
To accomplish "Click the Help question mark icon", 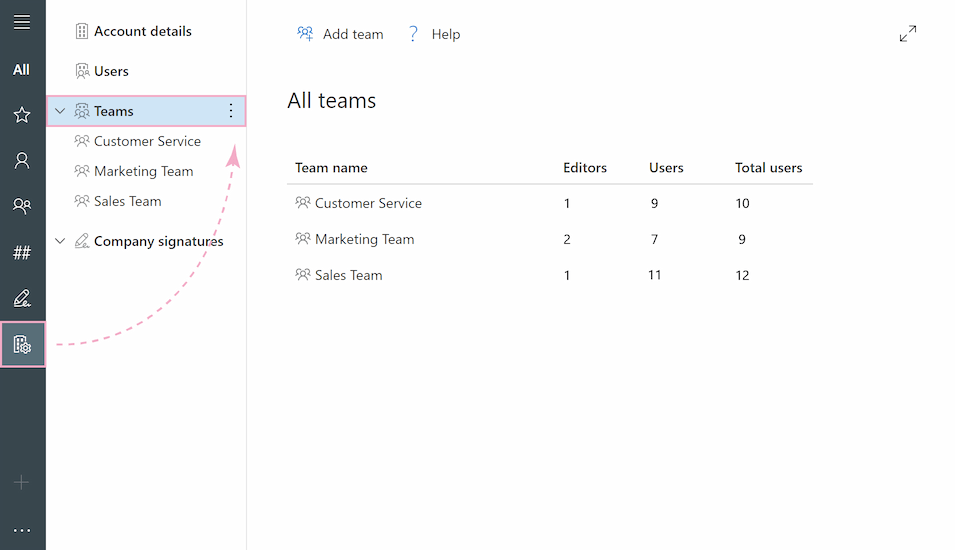I will coord(413,33).
